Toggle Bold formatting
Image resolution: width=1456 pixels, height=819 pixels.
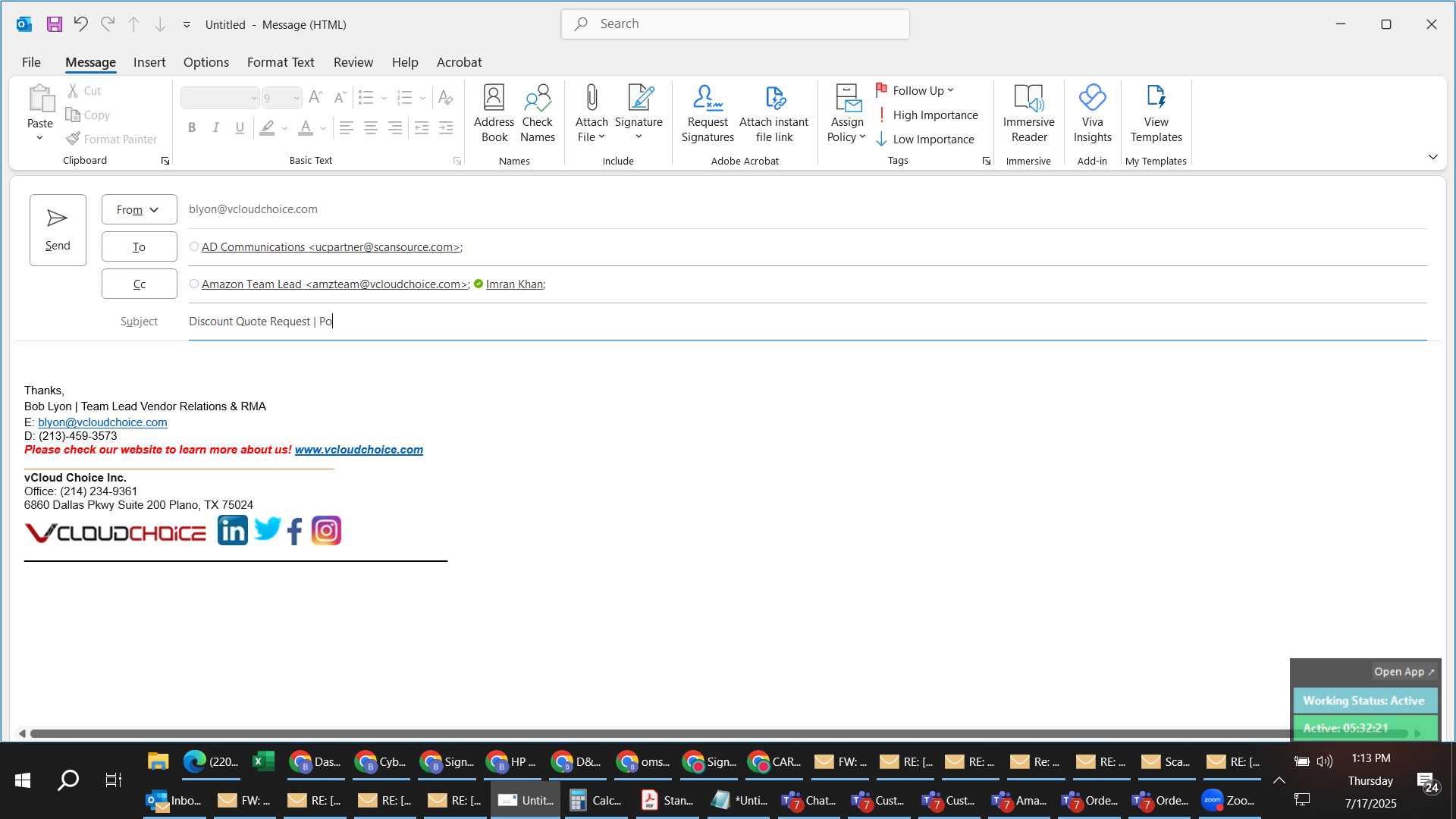(x=192, y=127)
